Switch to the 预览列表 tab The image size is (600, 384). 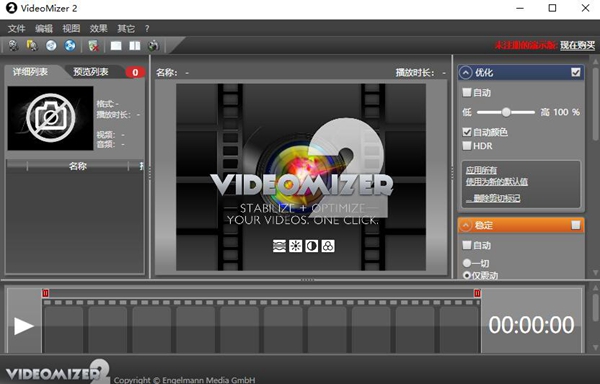[x=91, y=72]
